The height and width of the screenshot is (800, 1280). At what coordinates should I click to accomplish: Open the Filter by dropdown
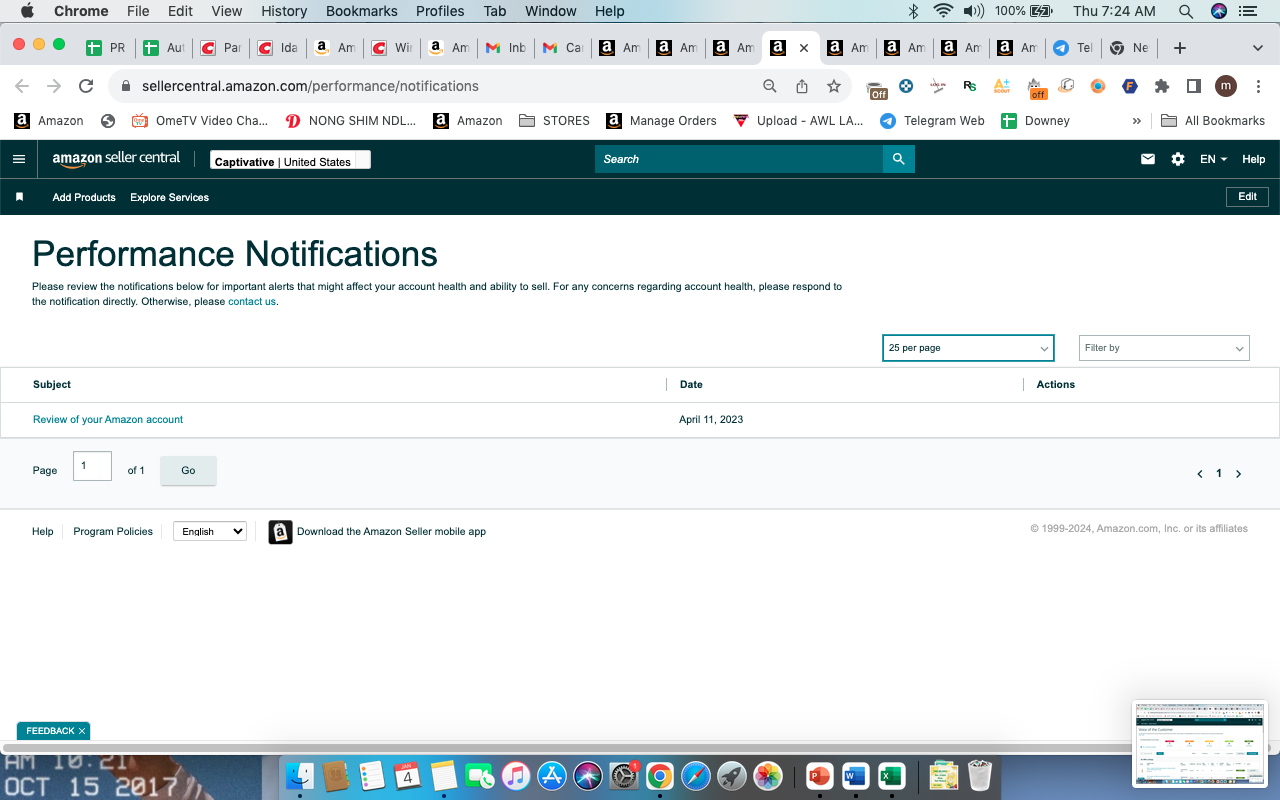[1164, 348]
